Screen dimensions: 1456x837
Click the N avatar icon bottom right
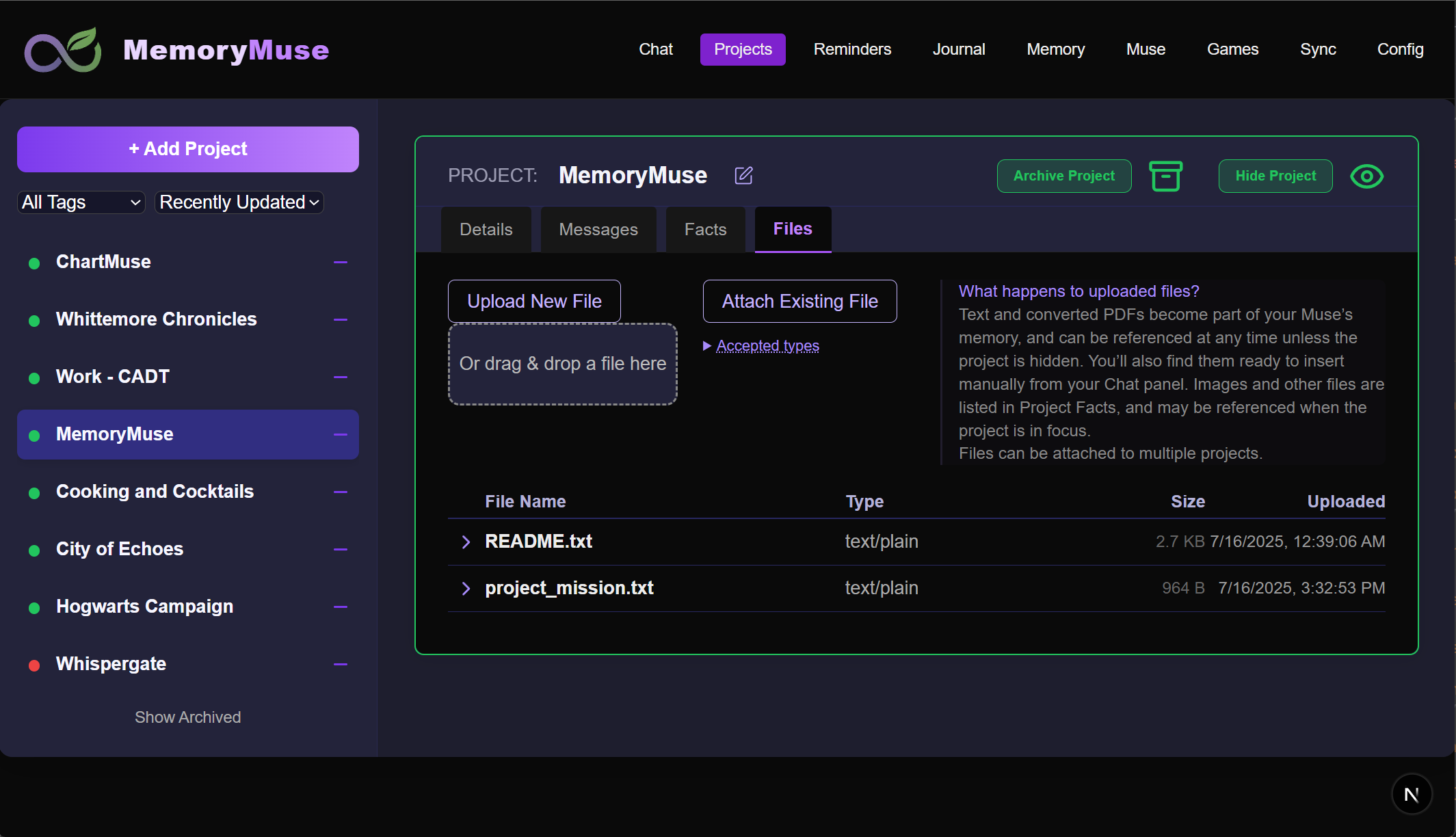coord(1412,794)
